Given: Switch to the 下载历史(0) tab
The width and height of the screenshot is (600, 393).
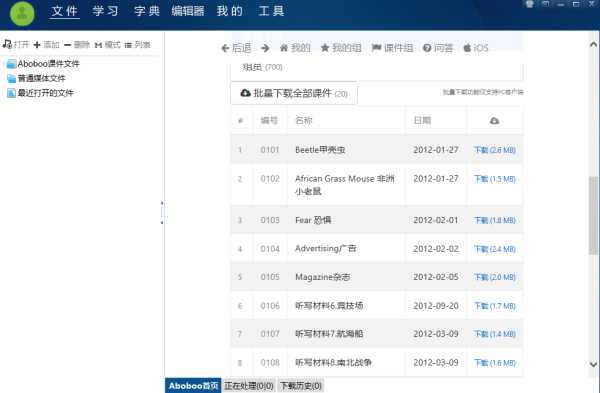Looking at the screenshot, I should (301, 386).
